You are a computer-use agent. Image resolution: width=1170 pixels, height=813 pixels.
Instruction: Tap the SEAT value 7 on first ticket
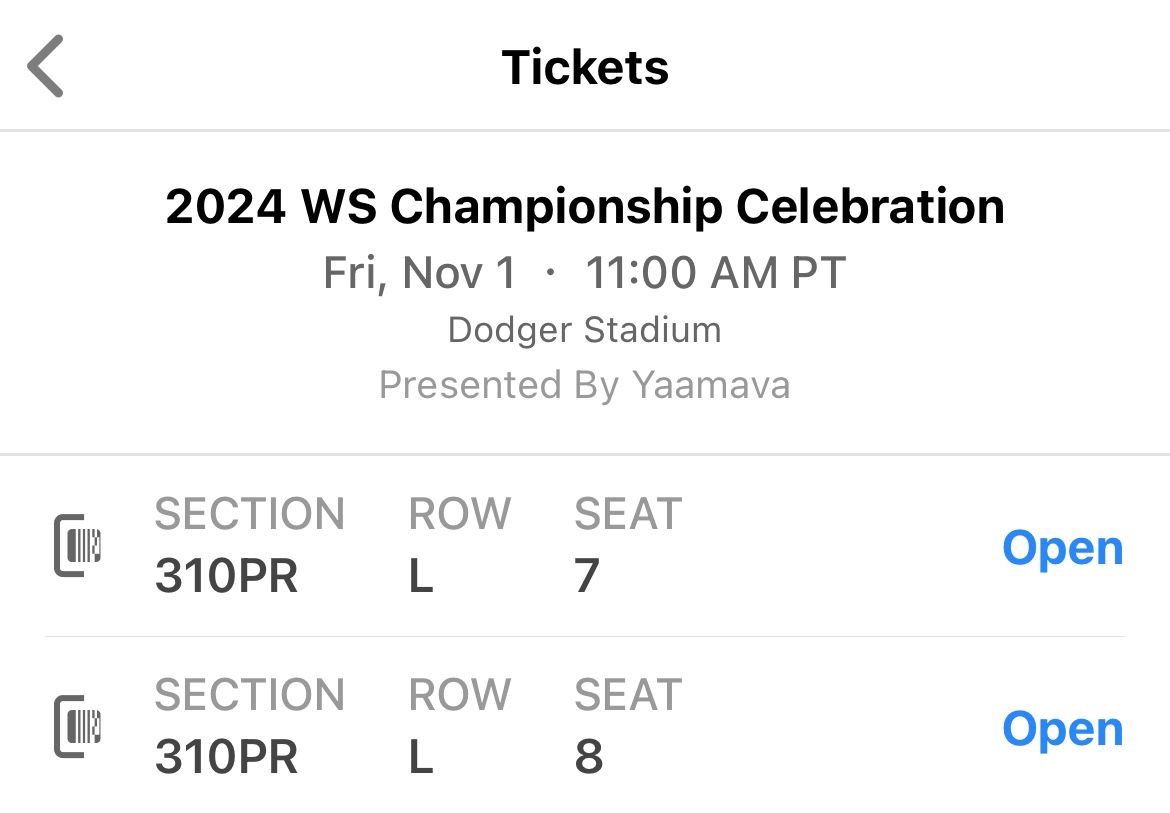click(x=585, y=576)
